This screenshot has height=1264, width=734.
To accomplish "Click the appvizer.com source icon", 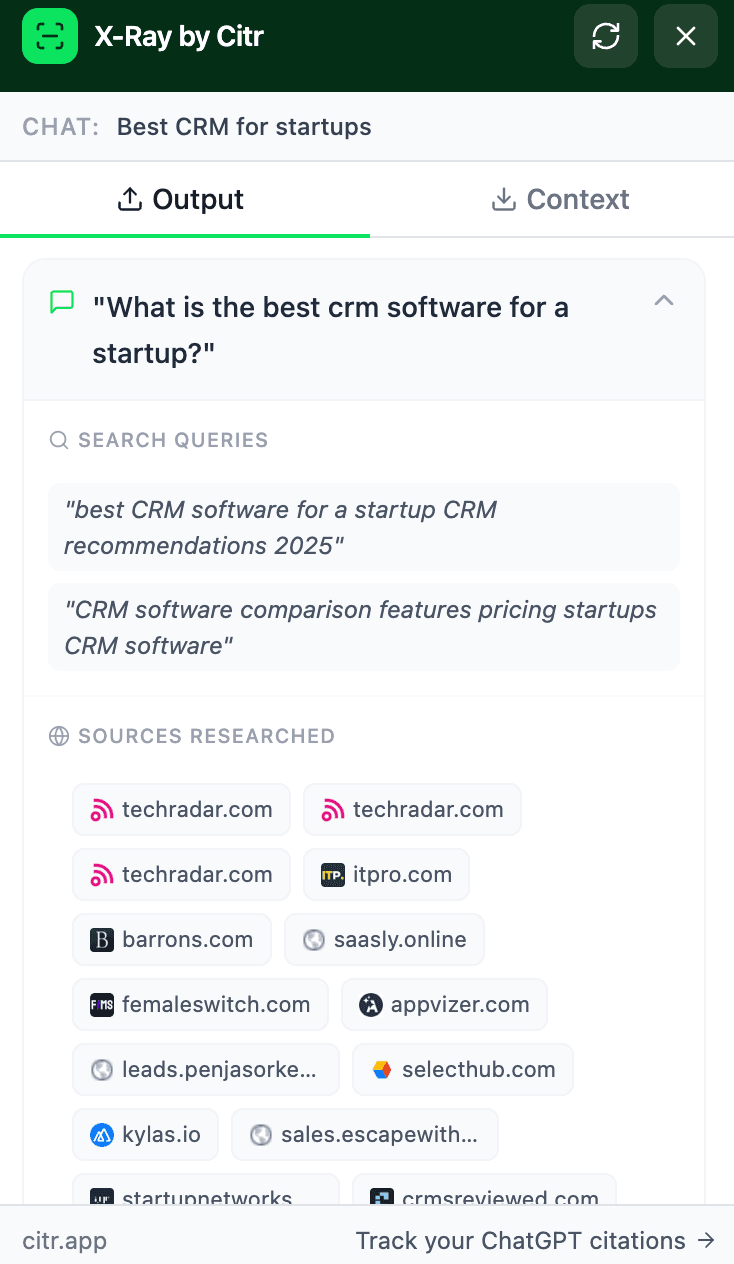I will tap(371, 1004).
